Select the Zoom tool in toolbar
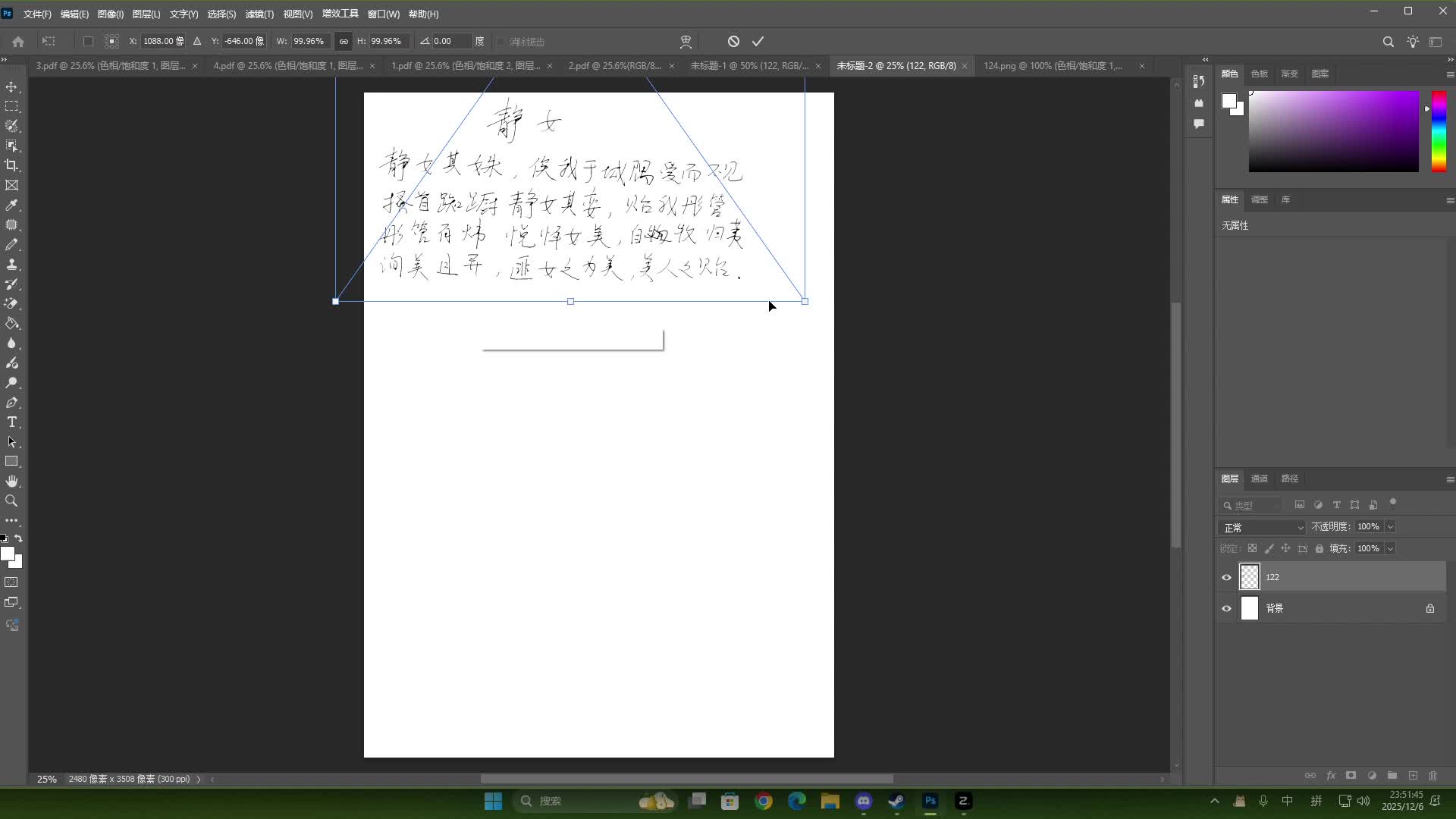 tap(12, 501)
